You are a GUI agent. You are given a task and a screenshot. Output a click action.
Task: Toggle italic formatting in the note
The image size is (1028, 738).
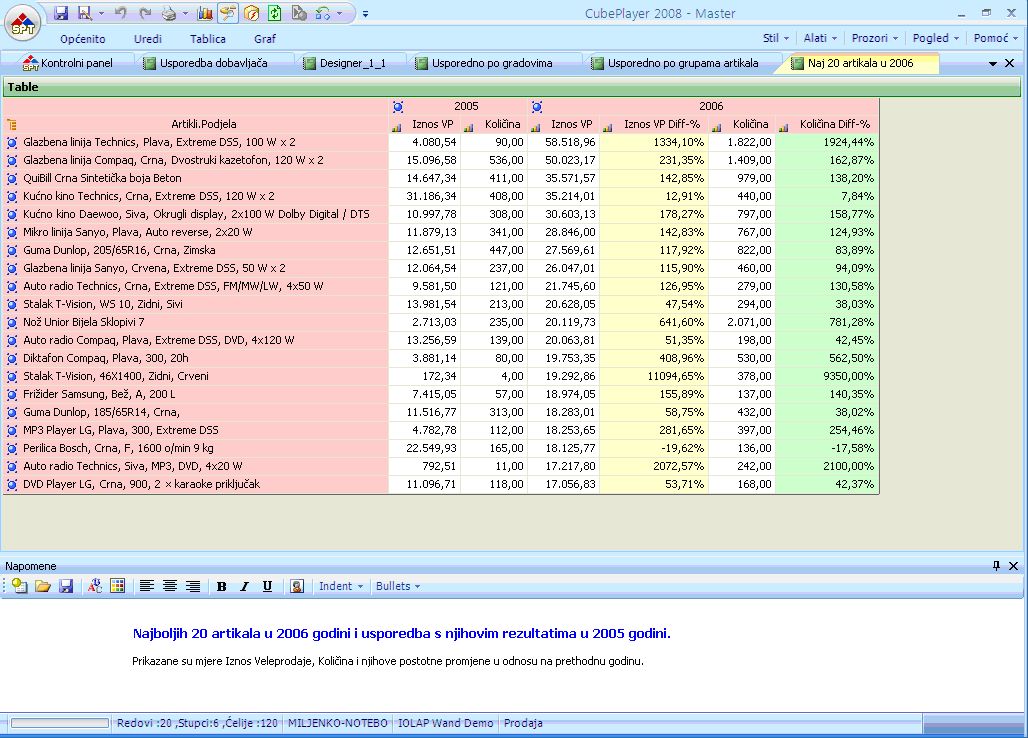pos(245,587)
